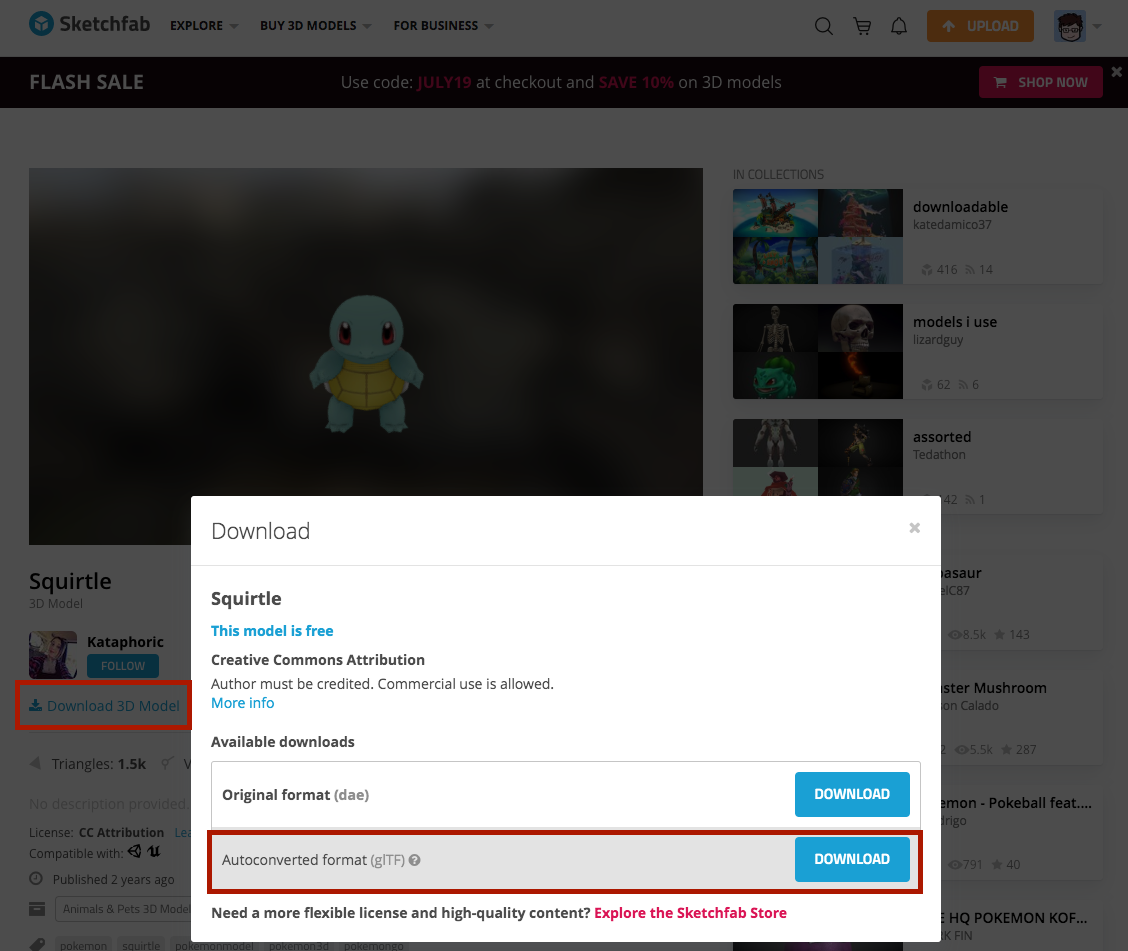
Task: Open Animals & Pets 3D Models category
Action: tap(124, 909)
